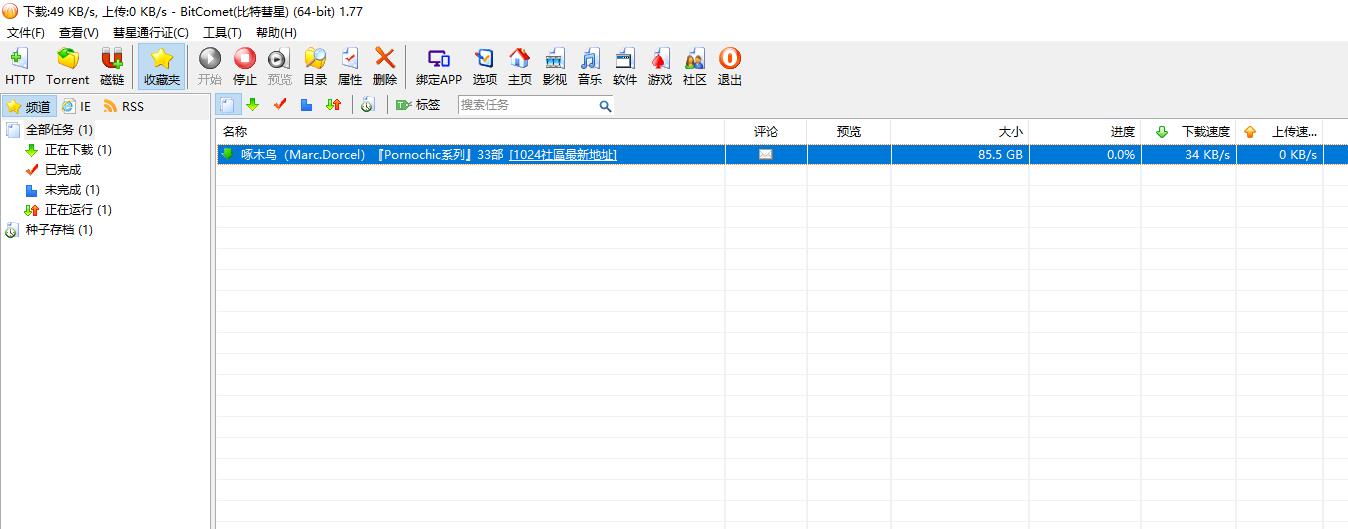1348x529 pixels.
Task: Sort by 预览 column header
Action: click(x=849, y=131)
